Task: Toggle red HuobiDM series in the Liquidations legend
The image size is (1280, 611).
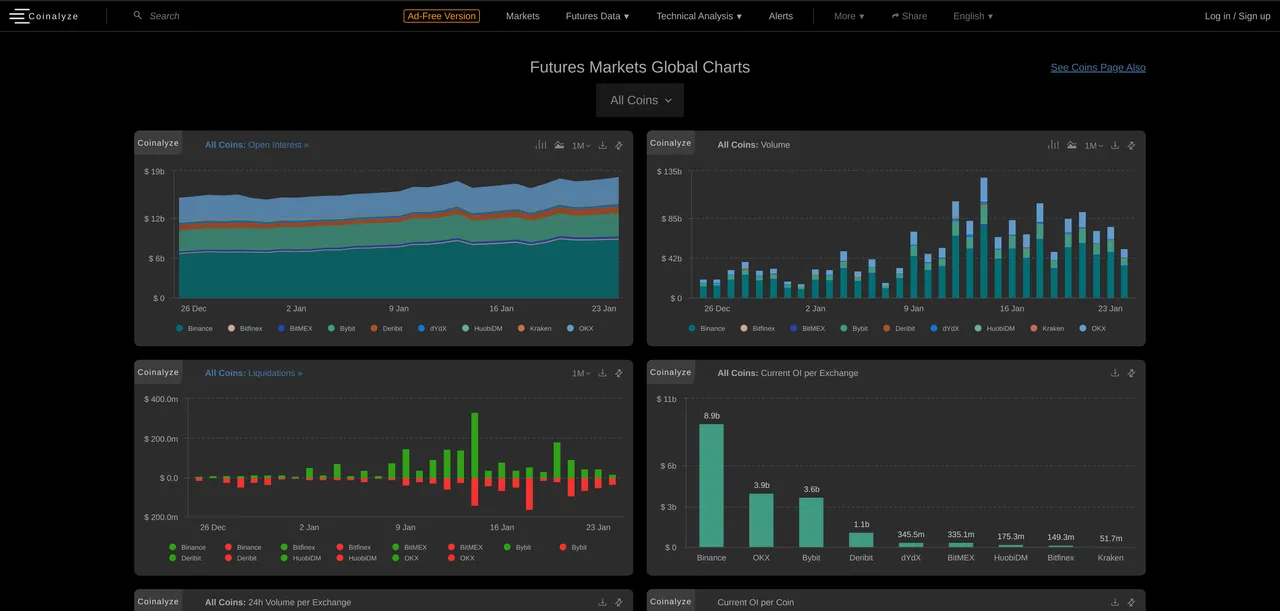Action: 357,558
